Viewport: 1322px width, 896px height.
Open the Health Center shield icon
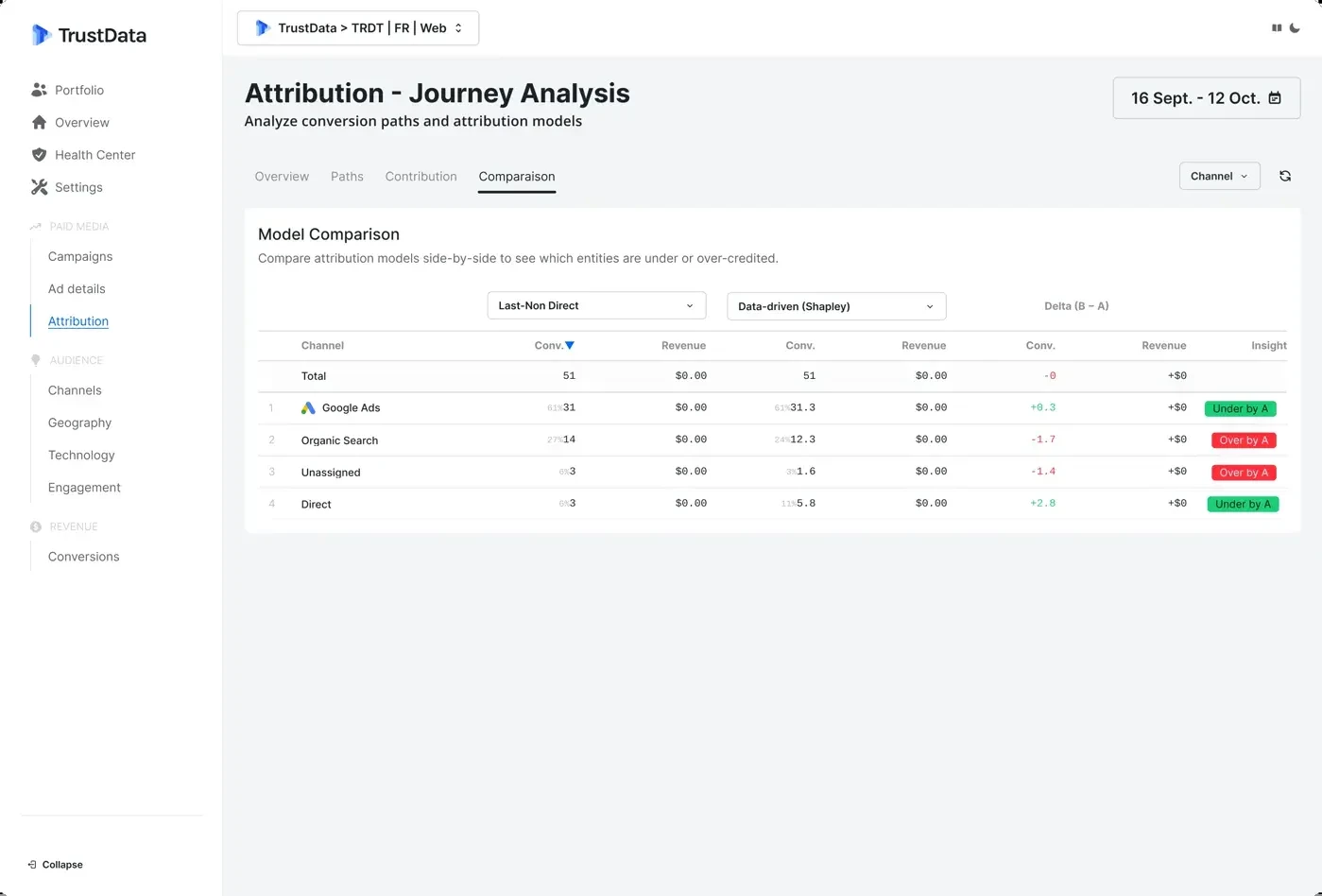[x=39, y=154]
